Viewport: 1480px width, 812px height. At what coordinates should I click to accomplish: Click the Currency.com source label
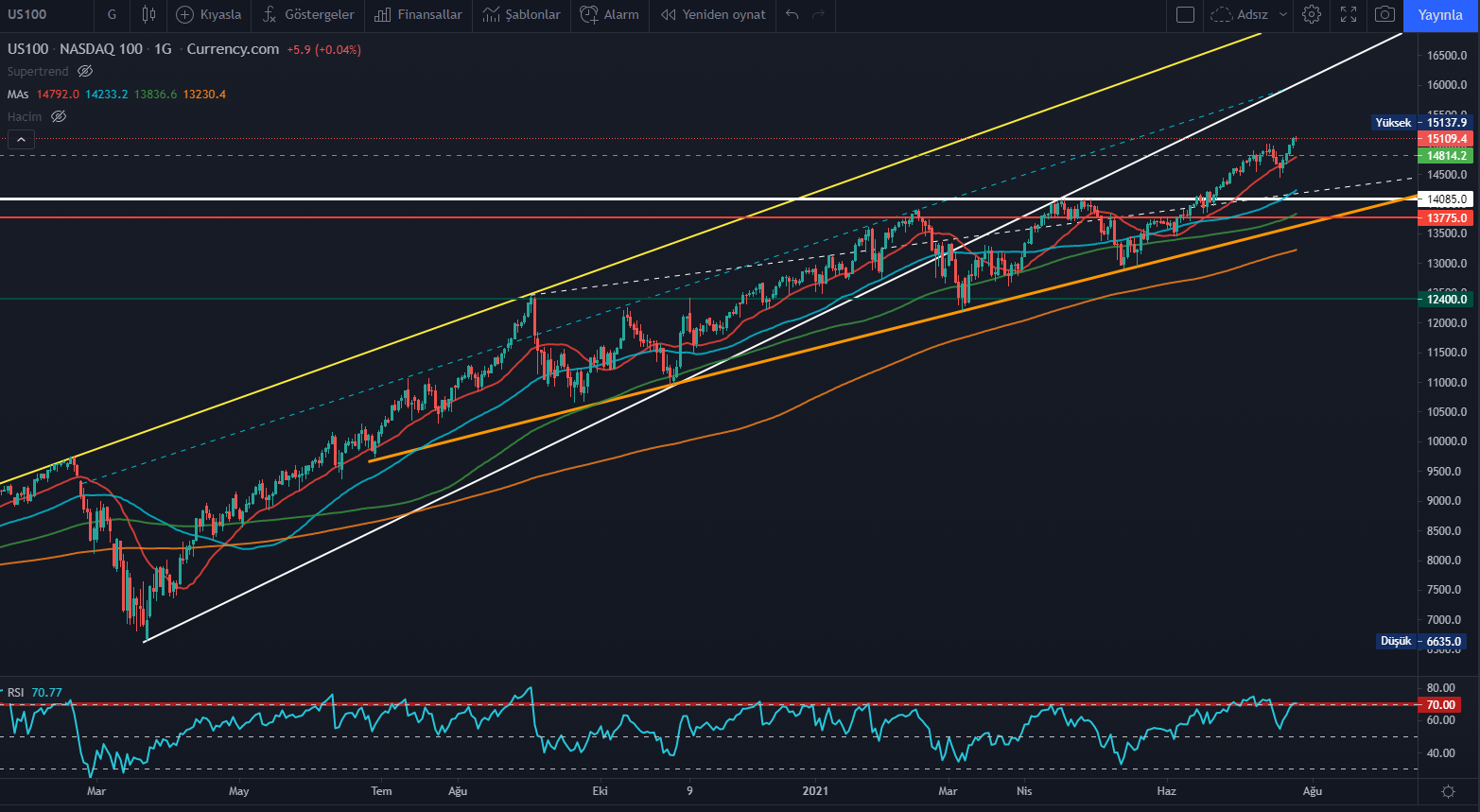coord(233,49)
